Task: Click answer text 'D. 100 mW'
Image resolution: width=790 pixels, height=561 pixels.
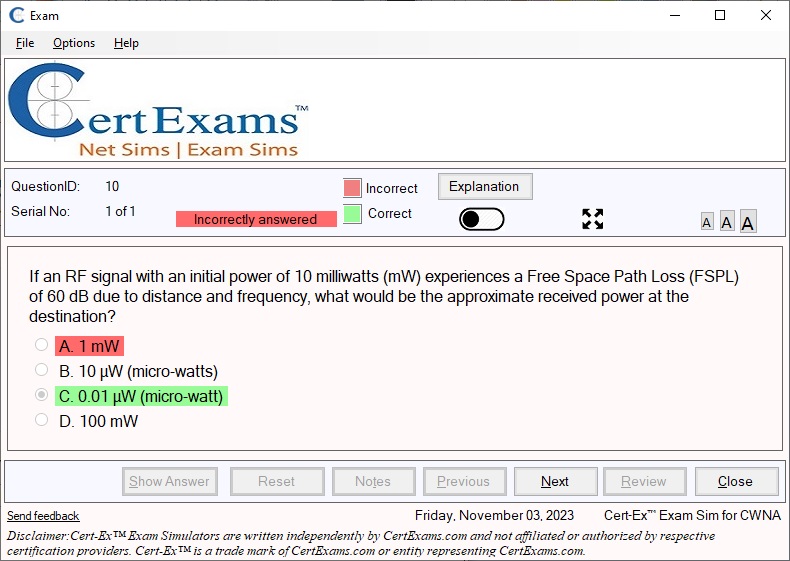Action: click(98, 421)
